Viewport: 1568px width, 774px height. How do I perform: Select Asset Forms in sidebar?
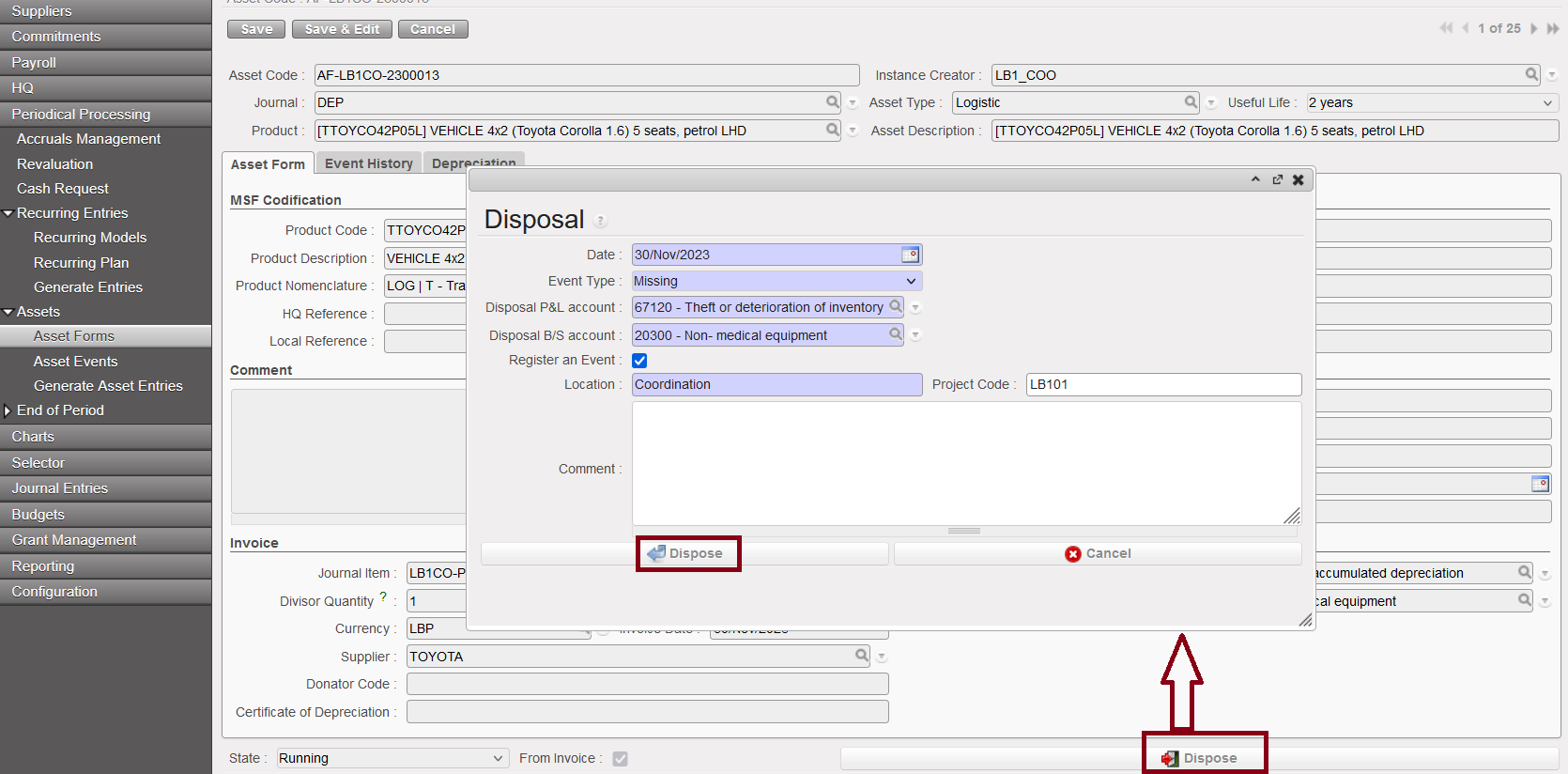coord(74,335)
